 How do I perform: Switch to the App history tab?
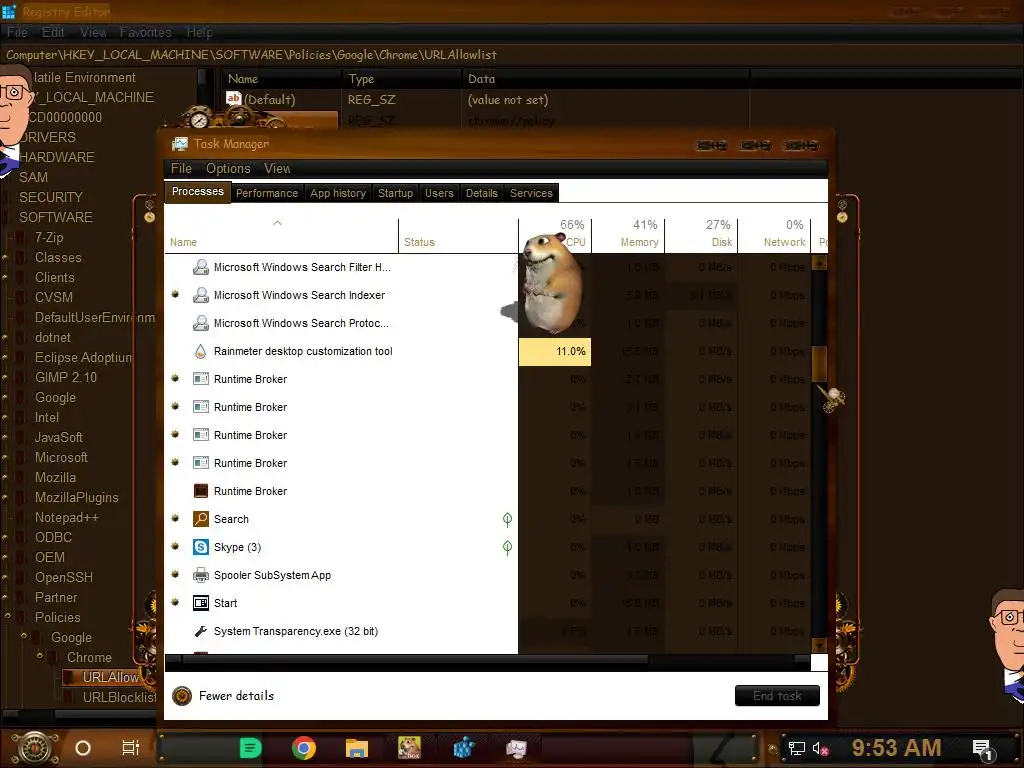click(338, 193)
